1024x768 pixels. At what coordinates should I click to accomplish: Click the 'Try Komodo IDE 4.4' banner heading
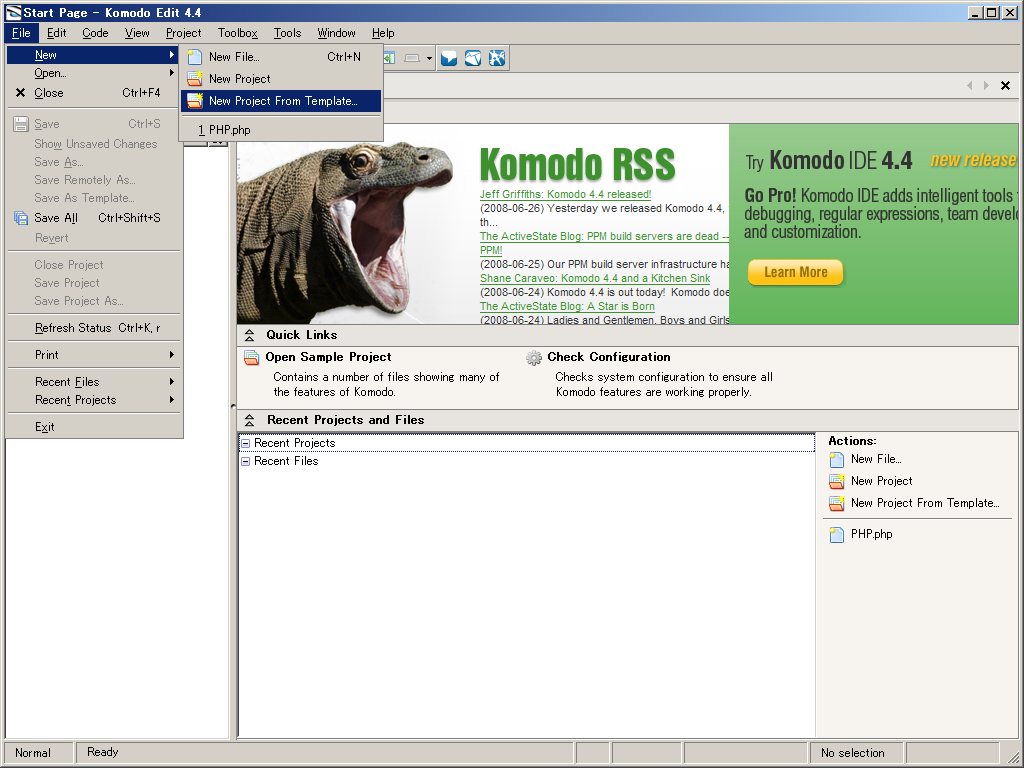[x=829, y=161]
